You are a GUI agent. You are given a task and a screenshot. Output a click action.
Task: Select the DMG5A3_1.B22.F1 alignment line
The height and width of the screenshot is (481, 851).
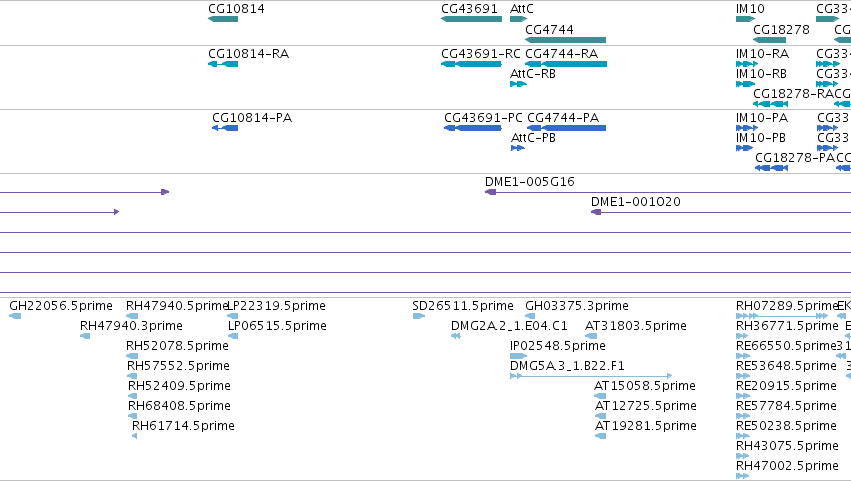pyautogui.click(x=592, y=376)
